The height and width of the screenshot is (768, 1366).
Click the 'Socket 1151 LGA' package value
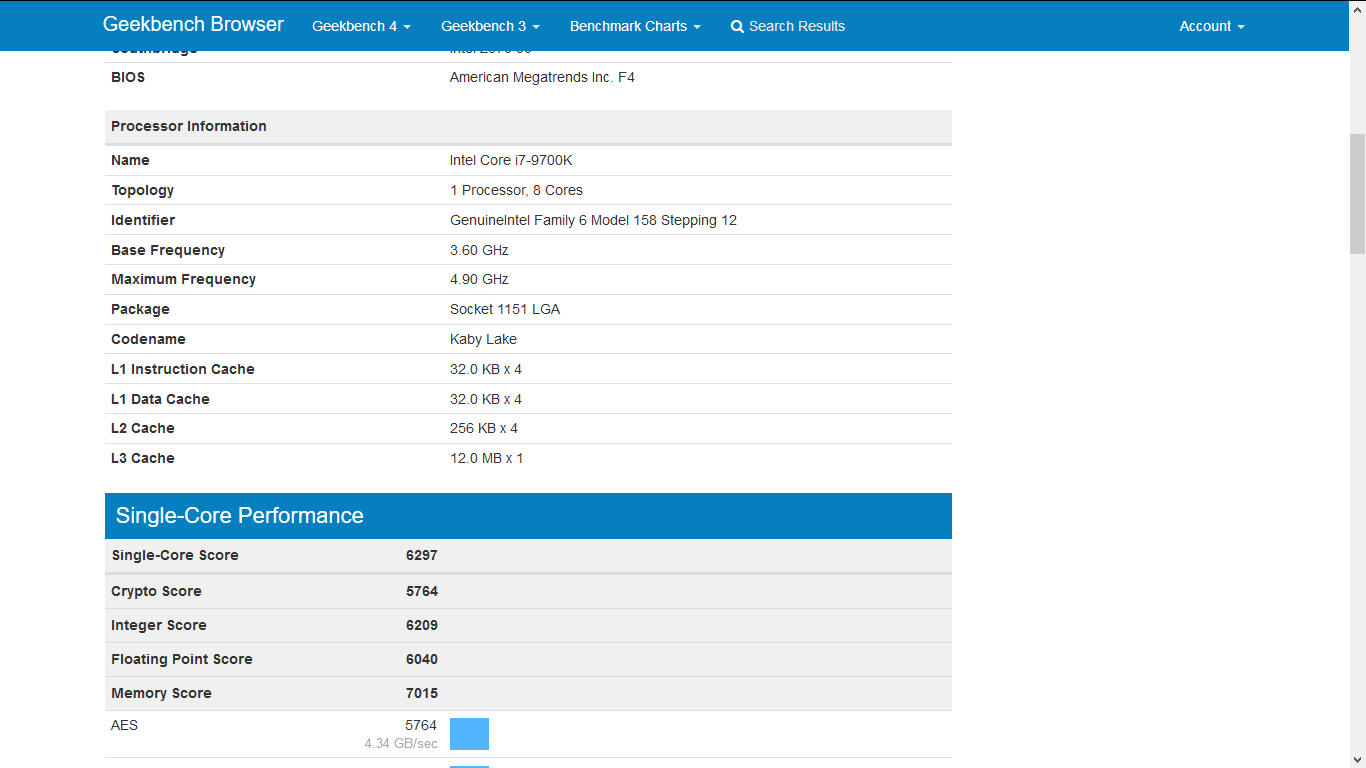tap(505, 309)
